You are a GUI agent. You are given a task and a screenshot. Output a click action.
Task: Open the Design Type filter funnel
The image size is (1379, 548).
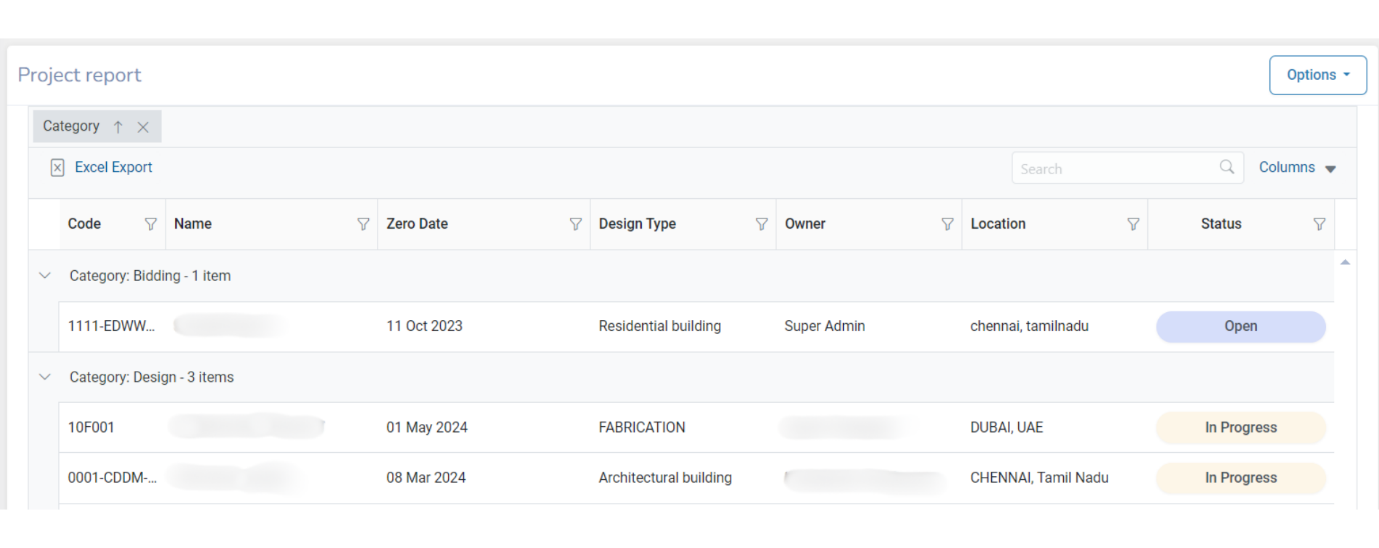click(761, 224)
